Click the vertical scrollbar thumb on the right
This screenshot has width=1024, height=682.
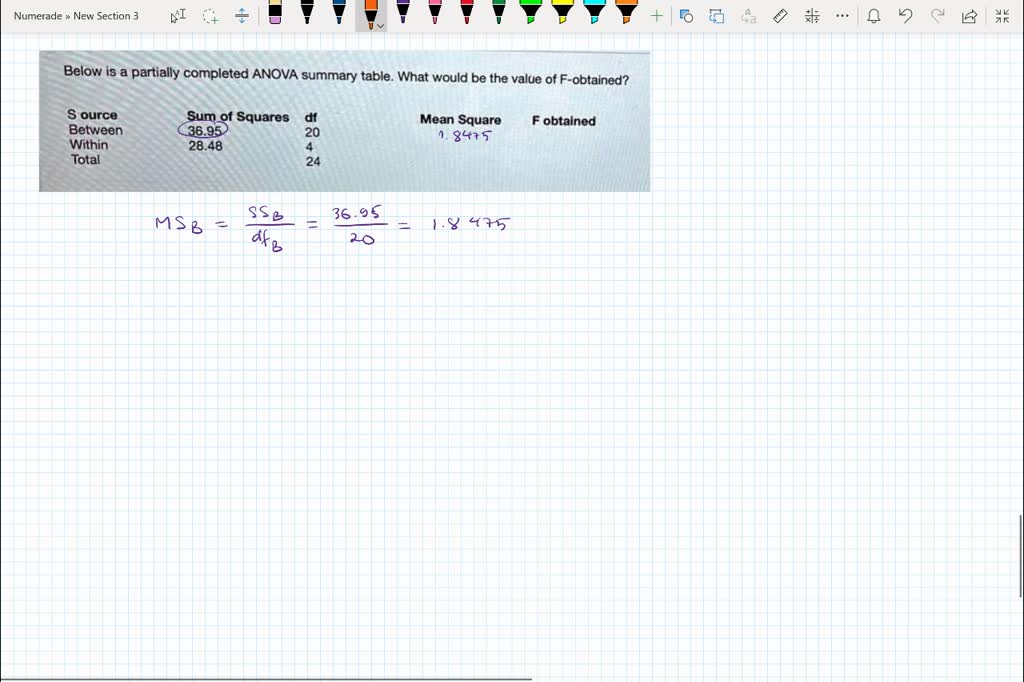coord(1021,555)
